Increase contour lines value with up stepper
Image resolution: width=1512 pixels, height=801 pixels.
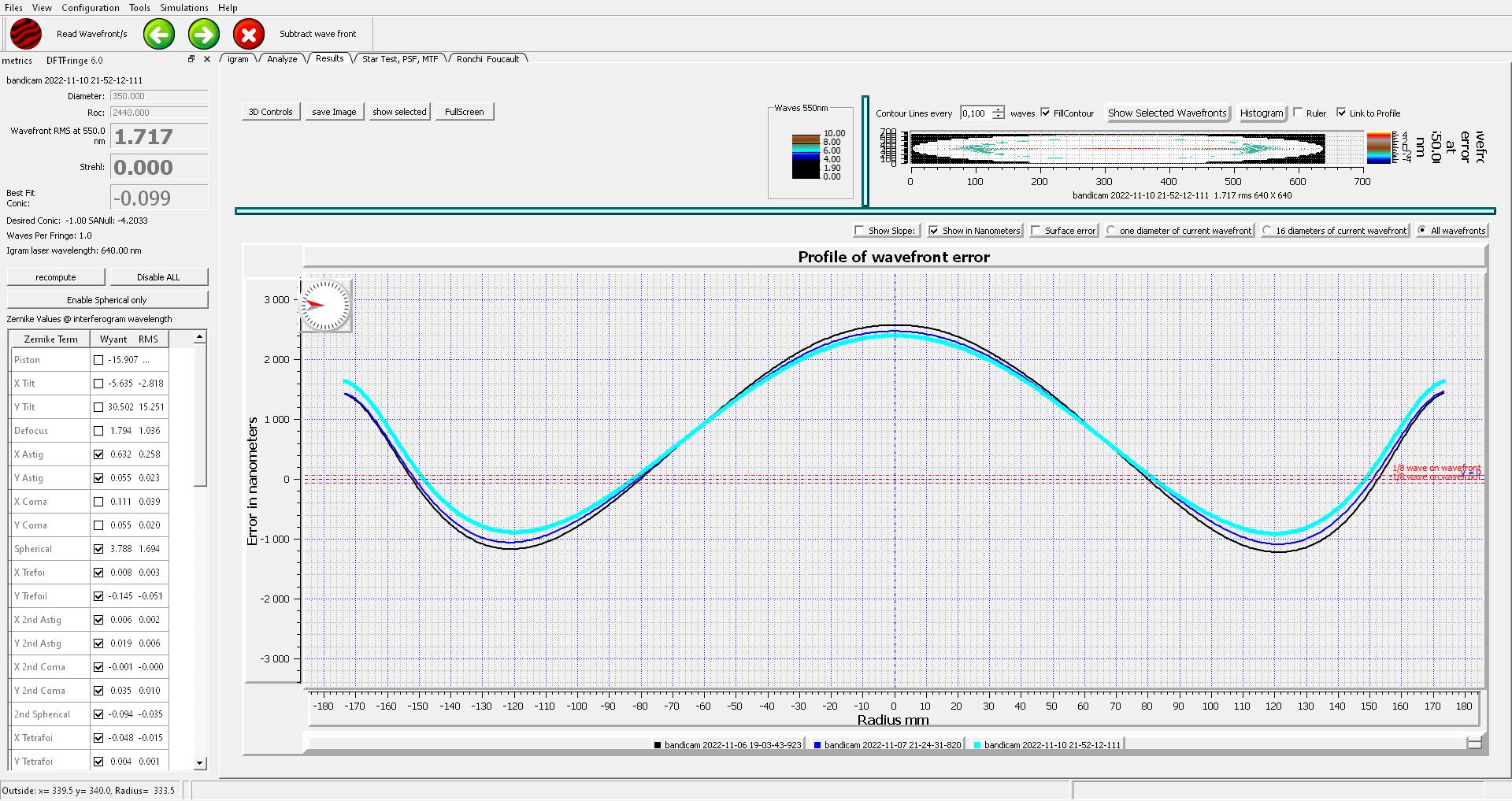[998, 109]
